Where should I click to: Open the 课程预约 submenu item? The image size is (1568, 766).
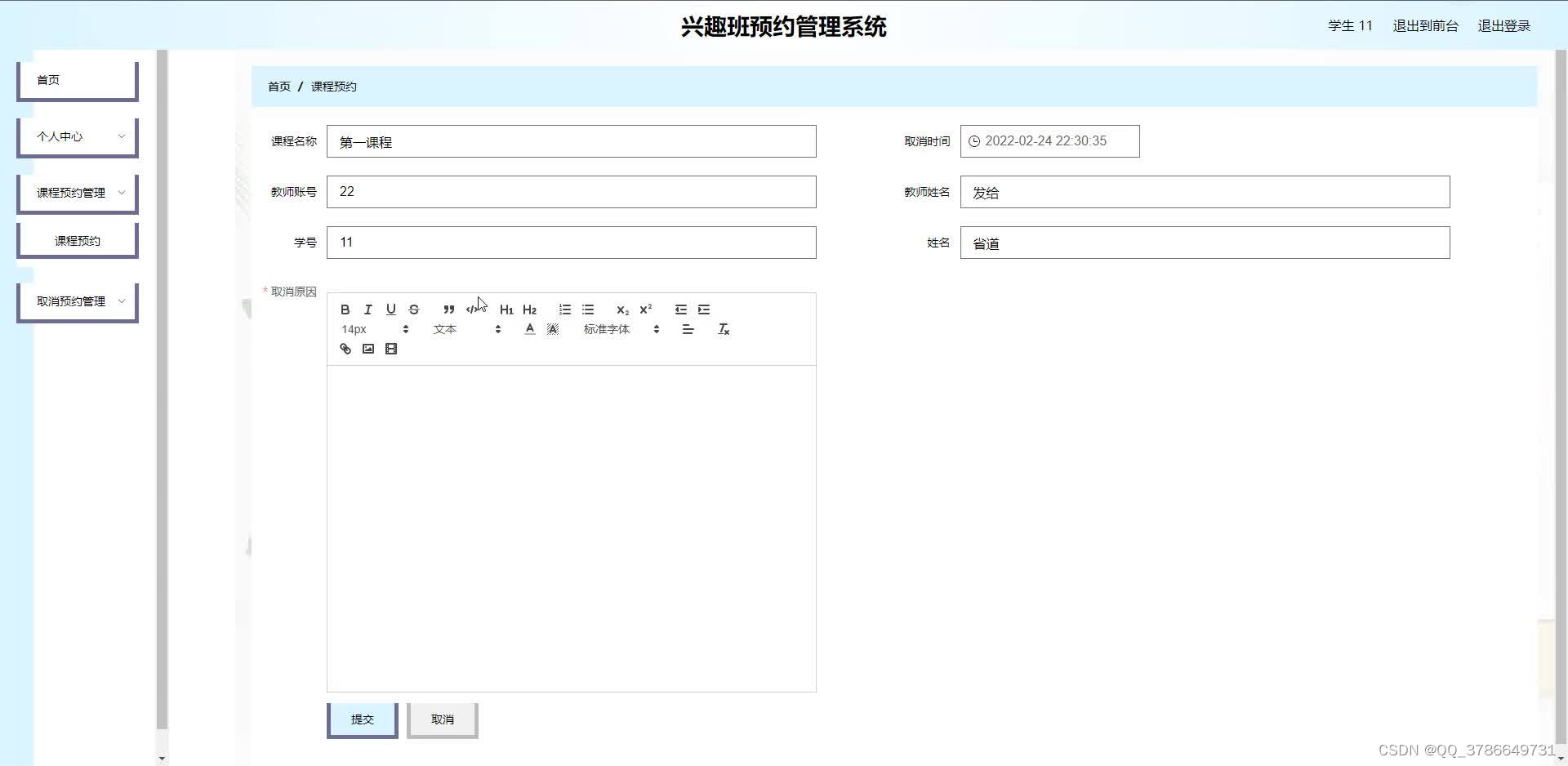click(78, 241)
